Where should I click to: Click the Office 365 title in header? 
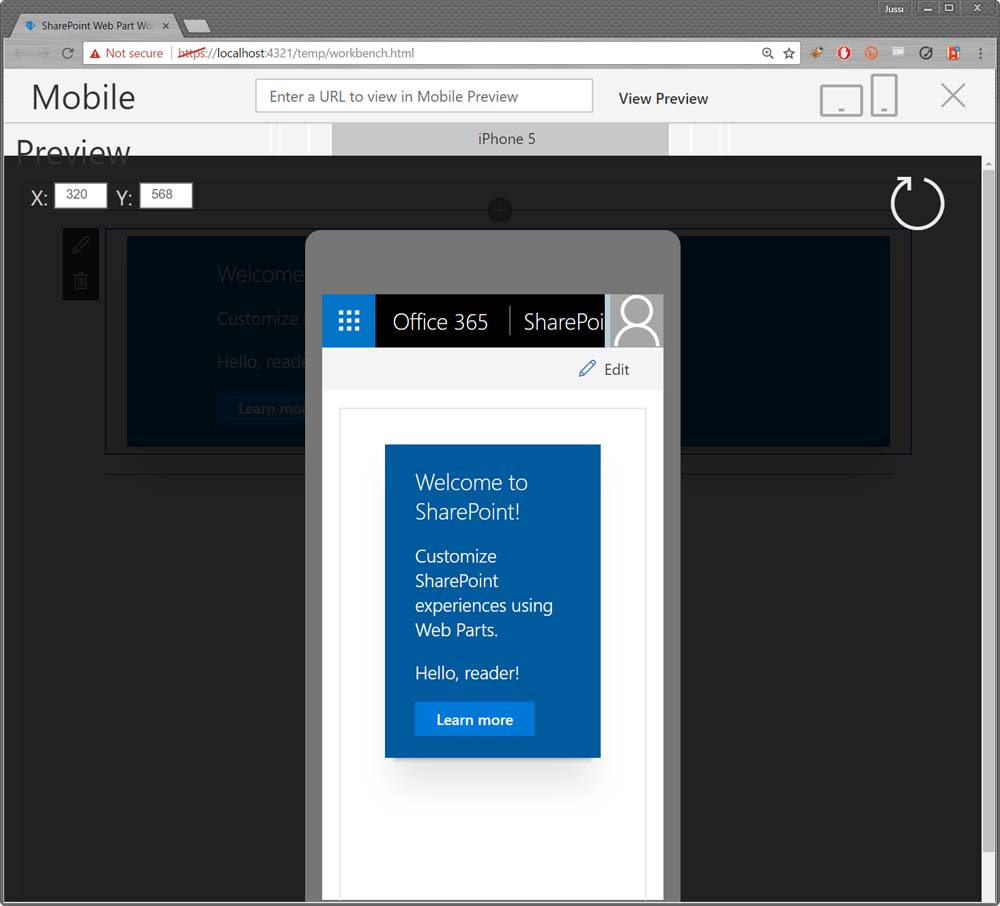[x=440, y=322]
